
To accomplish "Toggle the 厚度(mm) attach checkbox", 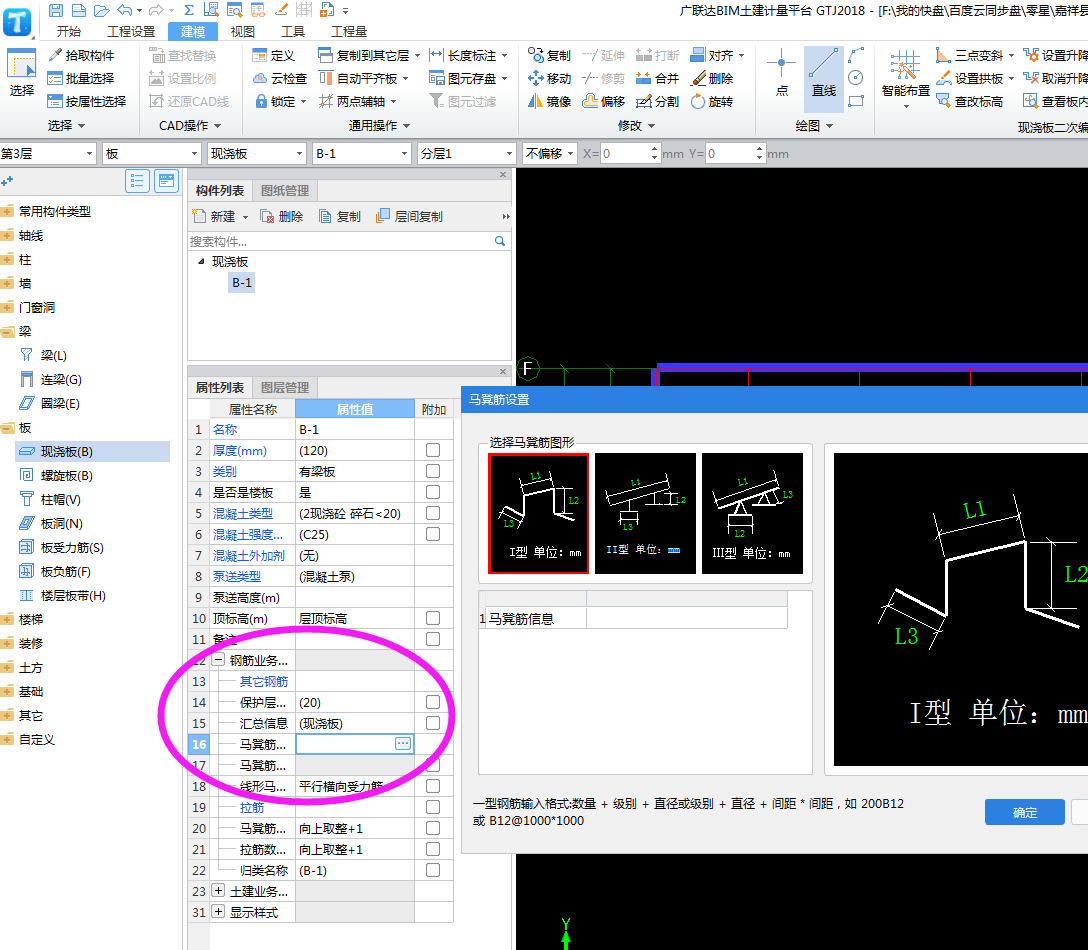I will 433,450.
